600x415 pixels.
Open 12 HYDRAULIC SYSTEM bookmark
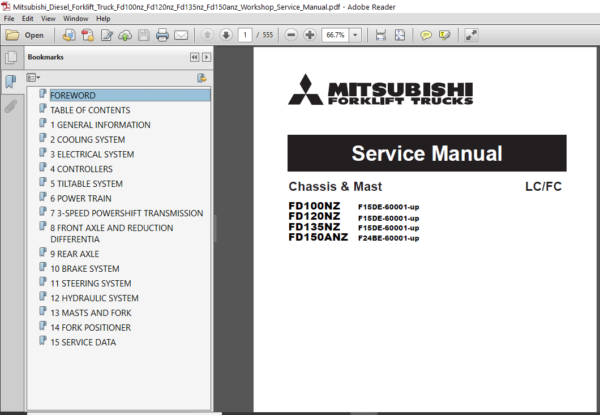pos(95,298)
